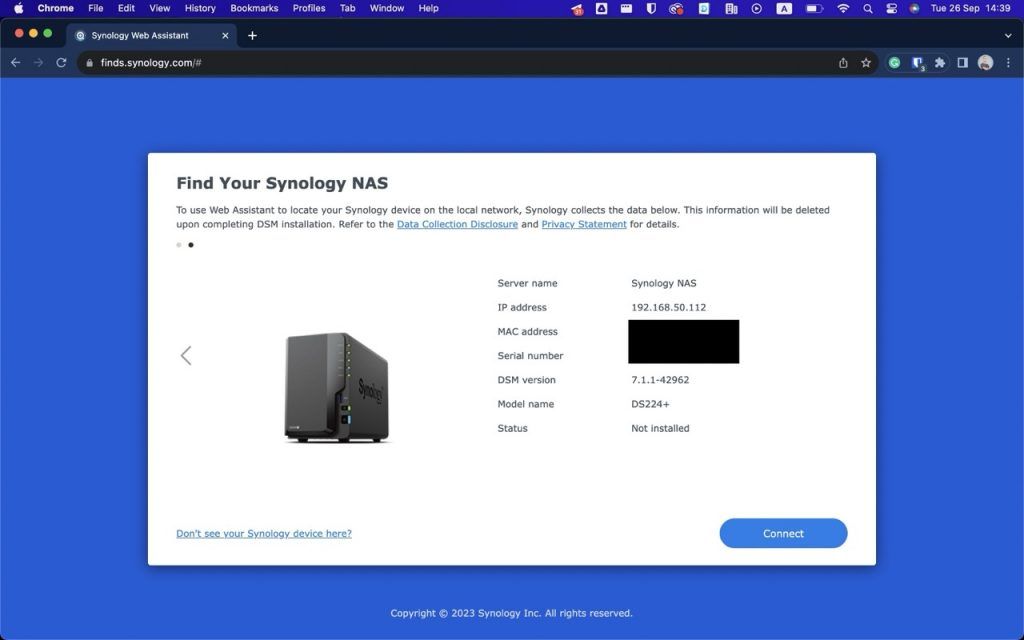This screenshot has width=1024, height=640.
Task: Open the Chrome profile avatar
Action: (x=985, y=63)
